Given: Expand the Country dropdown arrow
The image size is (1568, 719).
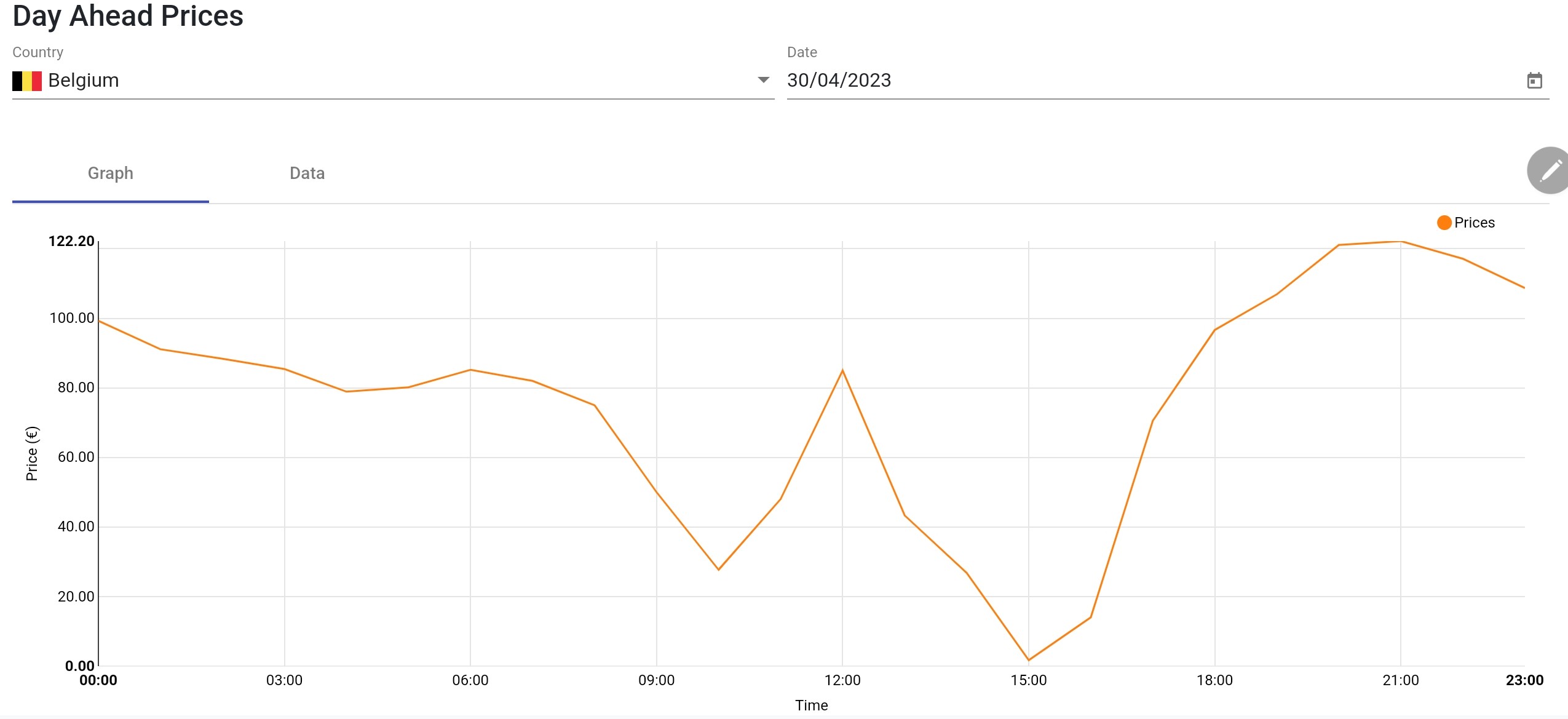Looking at the screenshot, I should tap(763, 80).
